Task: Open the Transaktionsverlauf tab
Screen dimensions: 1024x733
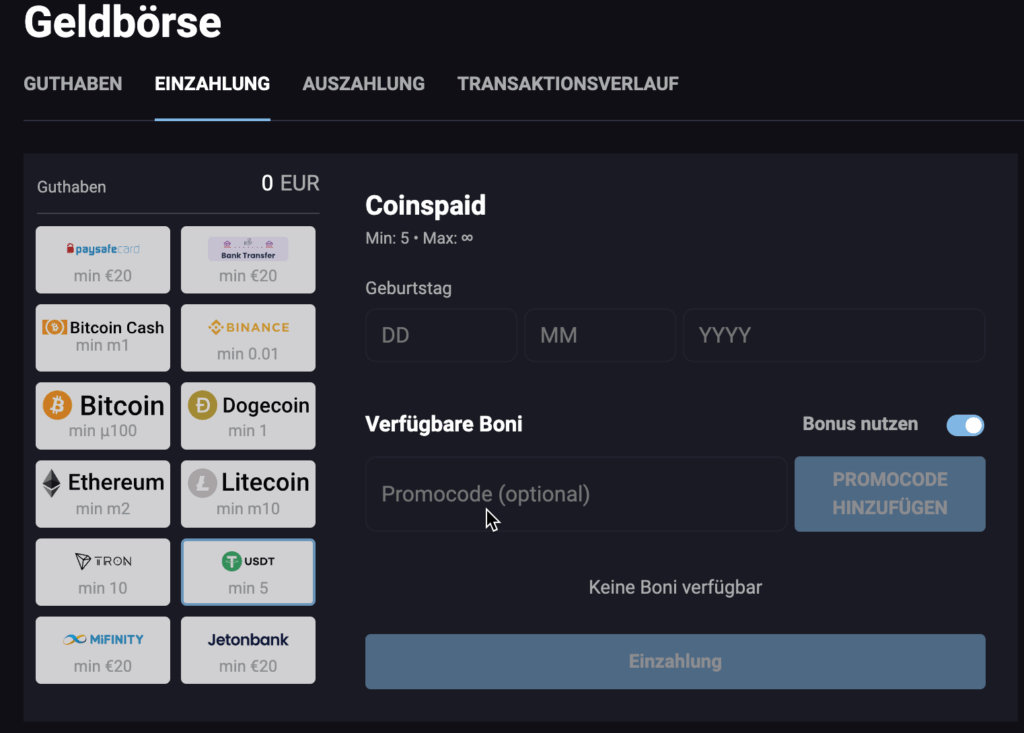Action: click(567, 84)
